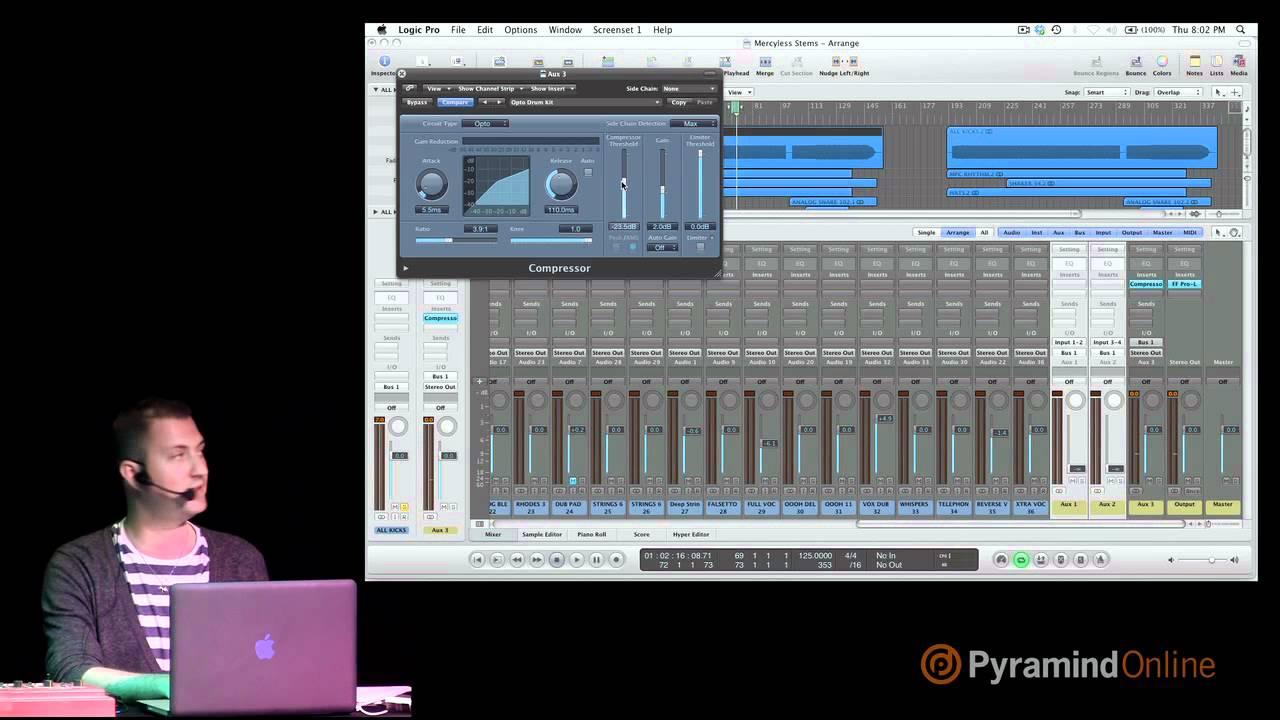Click the Inst mixer filter button
The image size is (1280, 720).
pyautogui.click(x=1037, y=233)
